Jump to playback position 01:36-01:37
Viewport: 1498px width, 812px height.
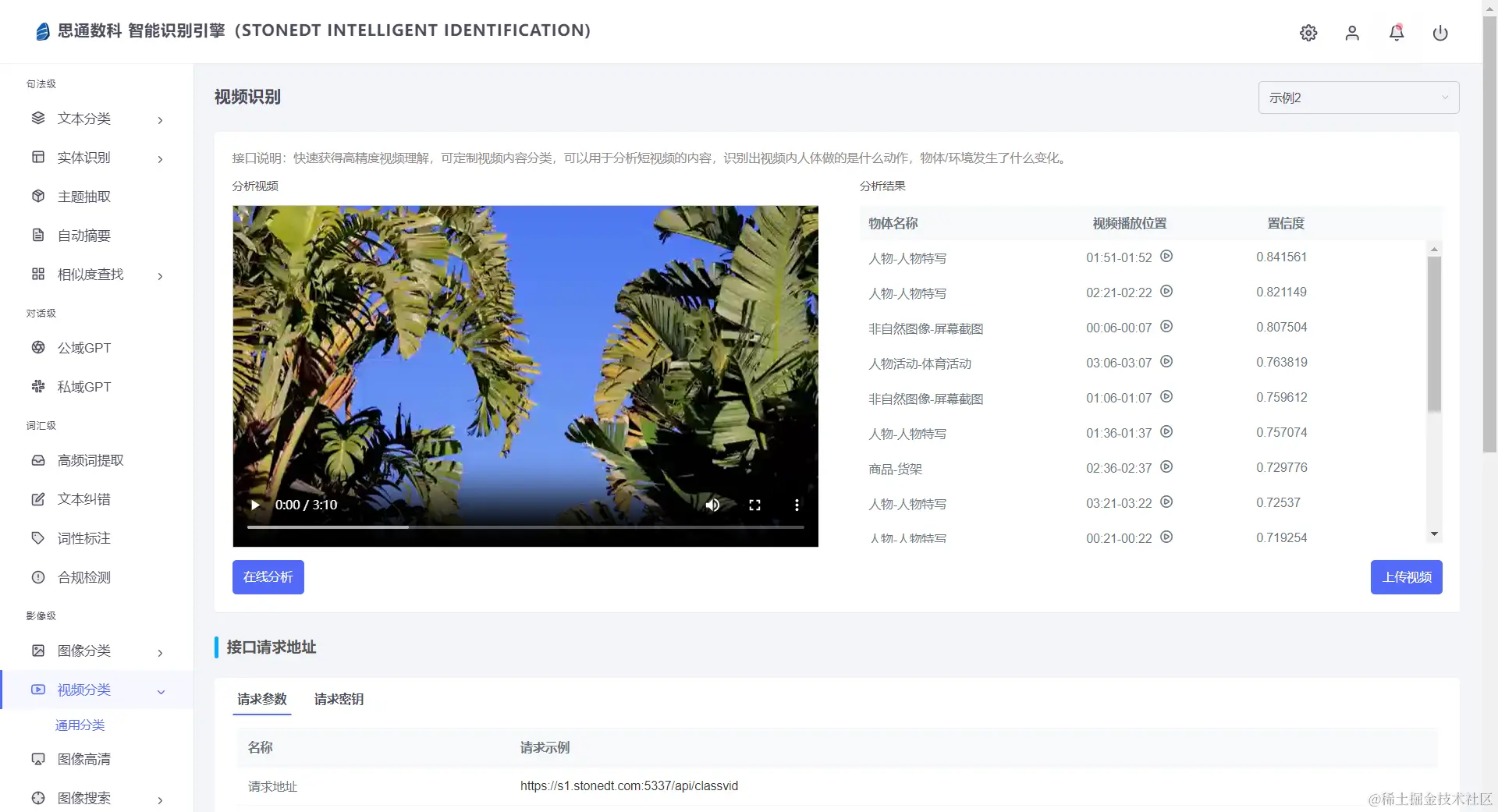(x=1166, y=431)
